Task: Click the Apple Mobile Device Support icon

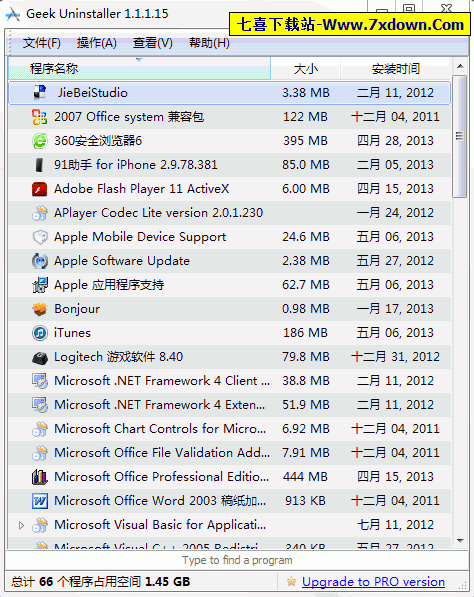Action: [40, 236]
